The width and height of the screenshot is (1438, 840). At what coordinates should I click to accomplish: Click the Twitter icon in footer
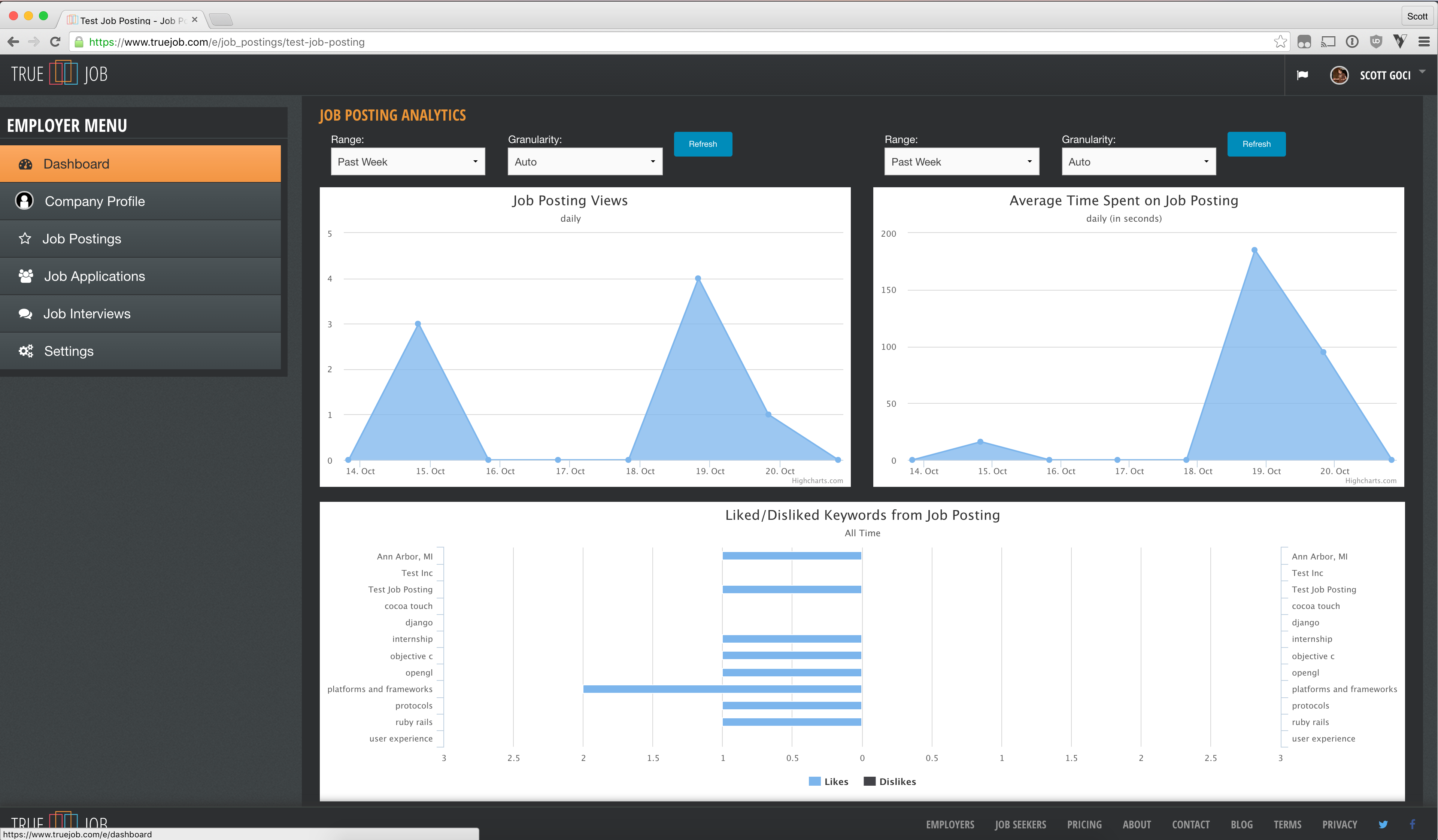click(x=1383, y=824)
